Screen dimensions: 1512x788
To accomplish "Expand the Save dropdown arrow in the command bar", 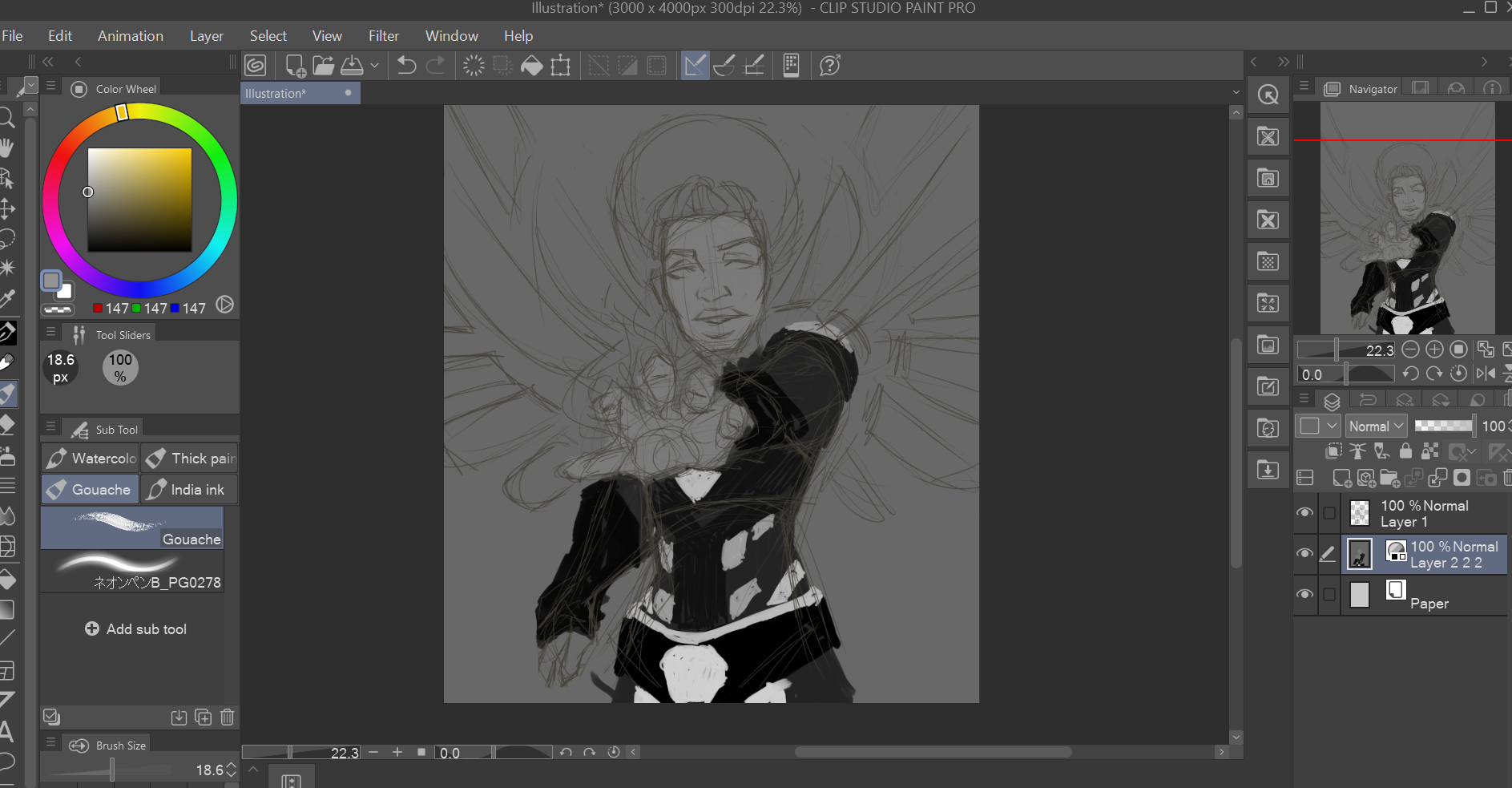I will 374,66.
